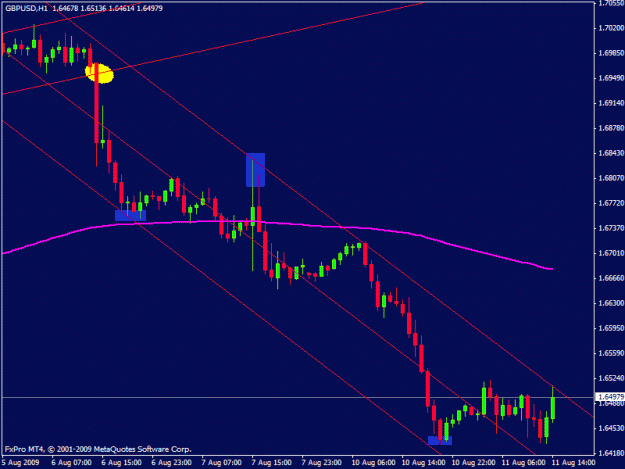Image resolution: width=625 pixels, height=469 pixels.
Task: Click the 10 Aug 14:00 time label
Action: [x=423, y=463]
